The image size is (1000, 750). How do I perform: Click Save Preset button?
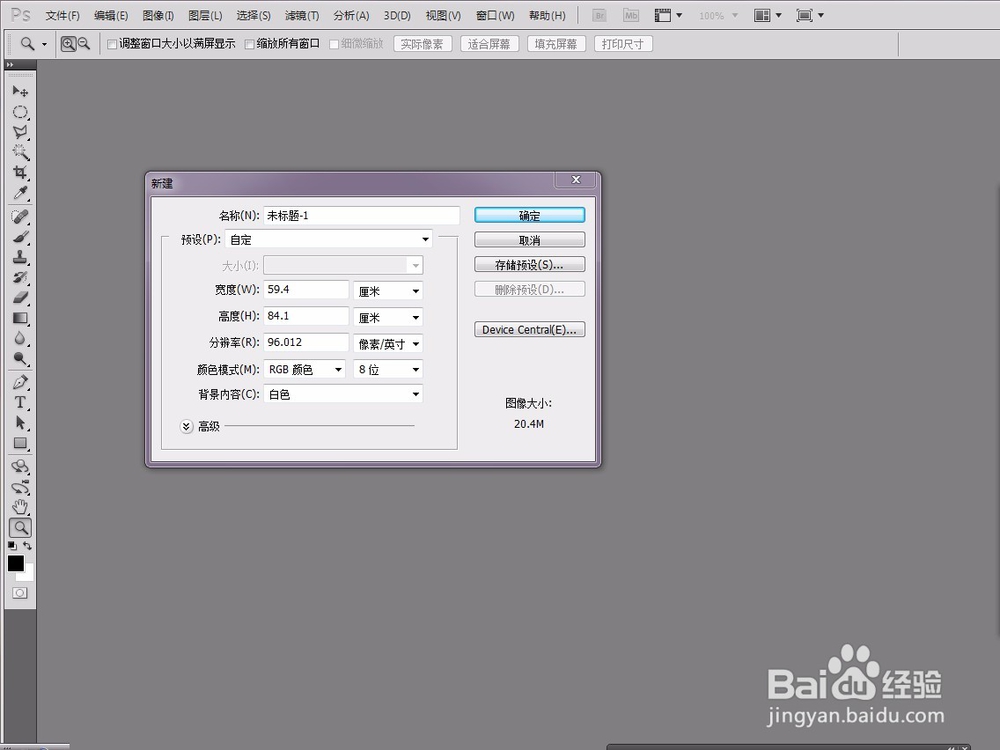tap(529, 265)
